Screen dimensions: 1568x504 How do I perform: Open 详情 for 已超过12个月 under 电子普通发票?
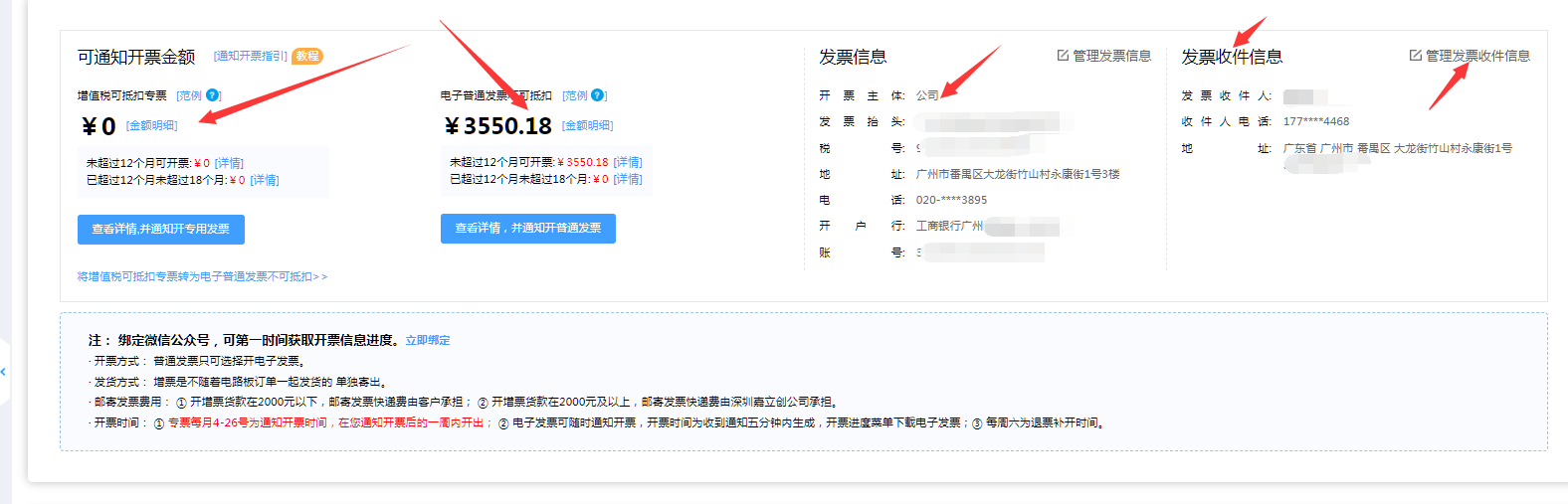[x=628, y=179]
